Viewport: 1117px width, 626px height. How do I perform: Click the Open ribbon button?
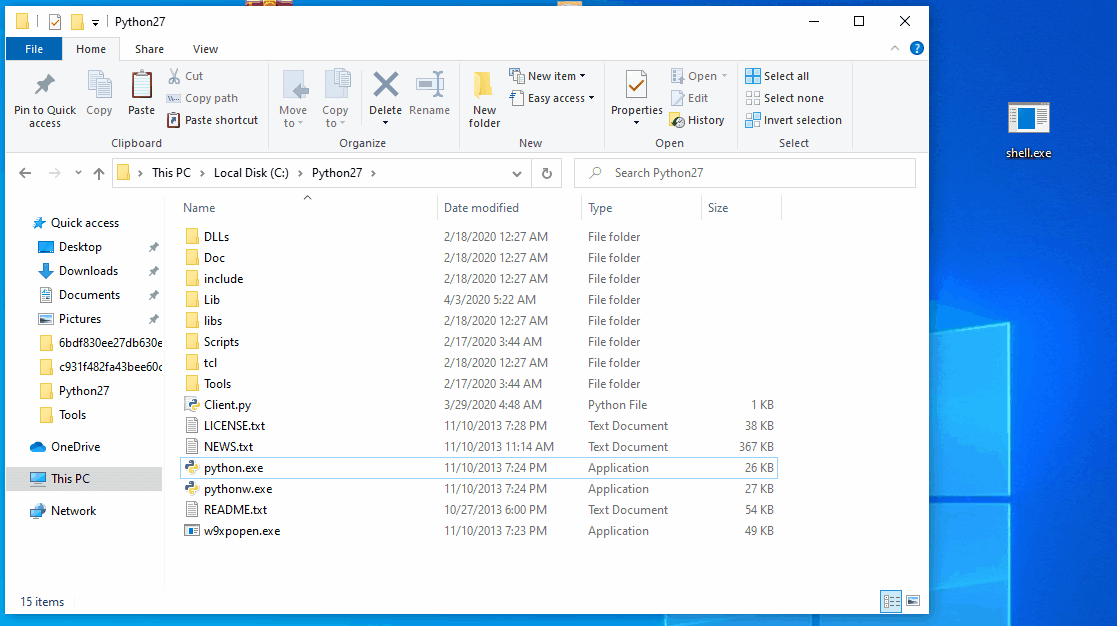pyautogui.click(x=699, y=76)
